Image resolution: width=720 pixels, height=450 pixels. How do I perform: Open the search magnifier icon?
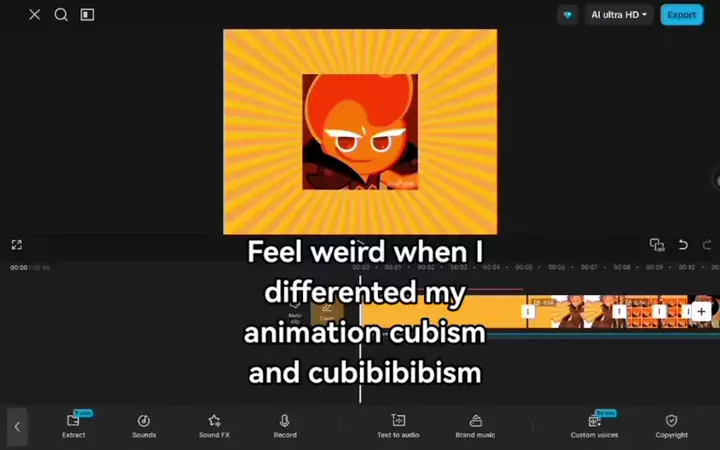pyautogui.click(x=61, y=15)
